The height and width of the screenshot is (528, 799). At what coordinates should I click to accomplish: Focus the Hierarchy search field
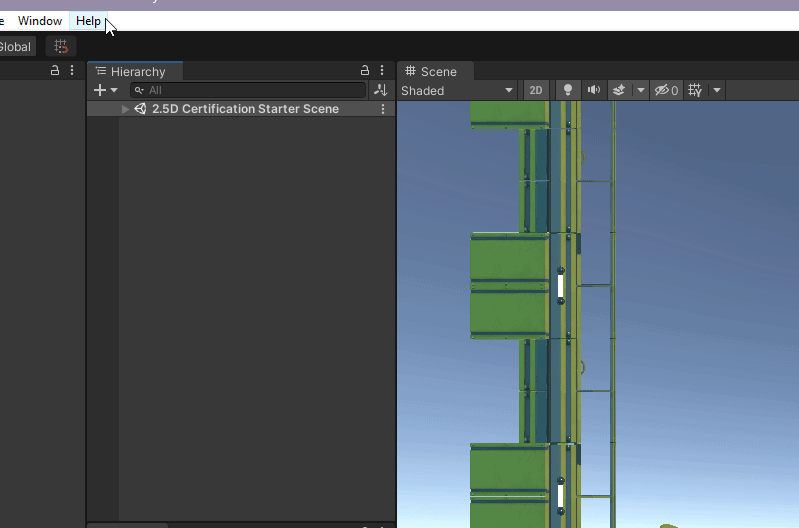point(248,90)
